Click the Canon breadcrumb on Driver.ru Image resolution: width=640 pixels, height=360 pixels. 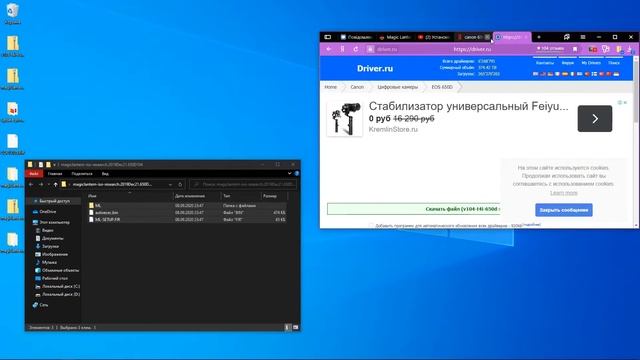(x=357, y=87)
